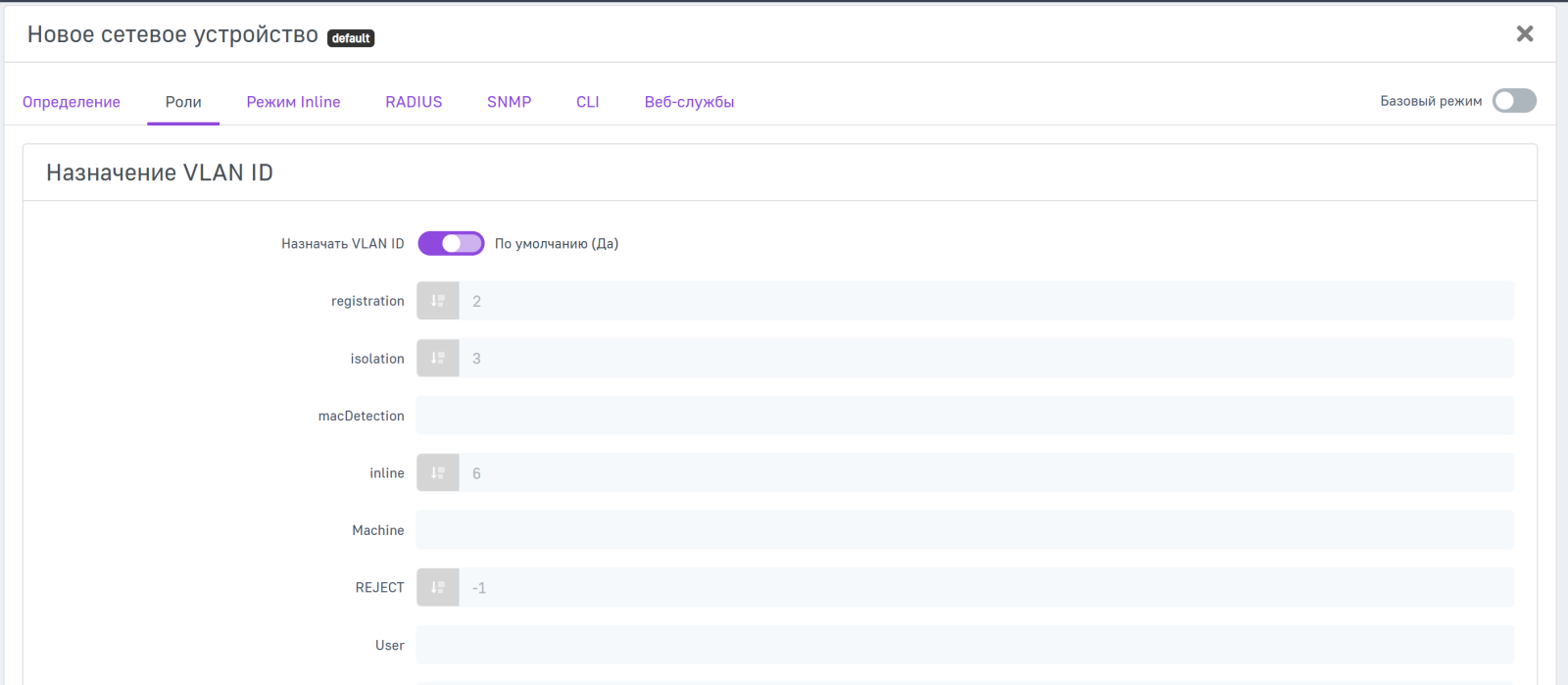The width and height of the screenshot is (1568, 685).
Task: Click the default badge next to title
Action: (351, 38)
